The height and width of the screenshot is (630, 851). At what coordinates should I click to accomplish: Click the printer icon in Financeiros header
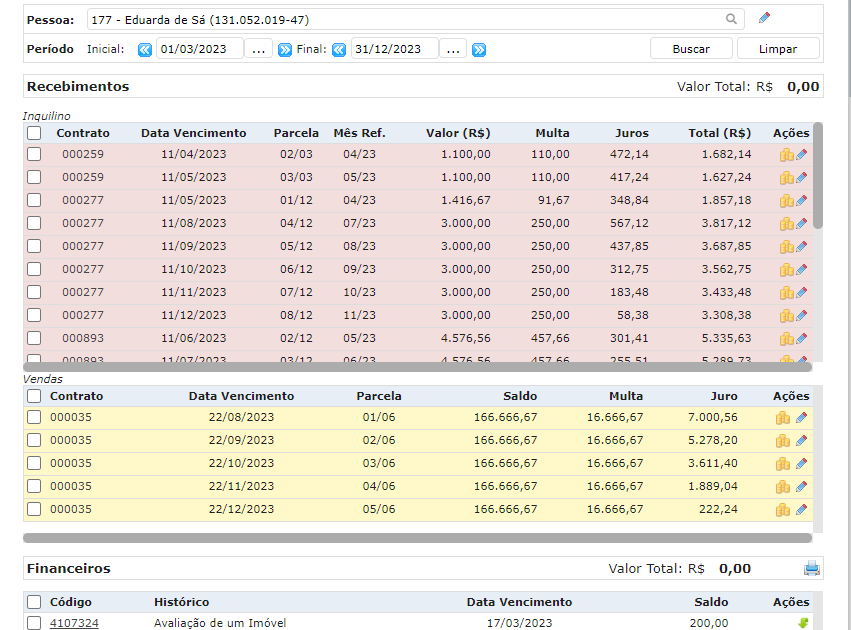coord(812,568)
